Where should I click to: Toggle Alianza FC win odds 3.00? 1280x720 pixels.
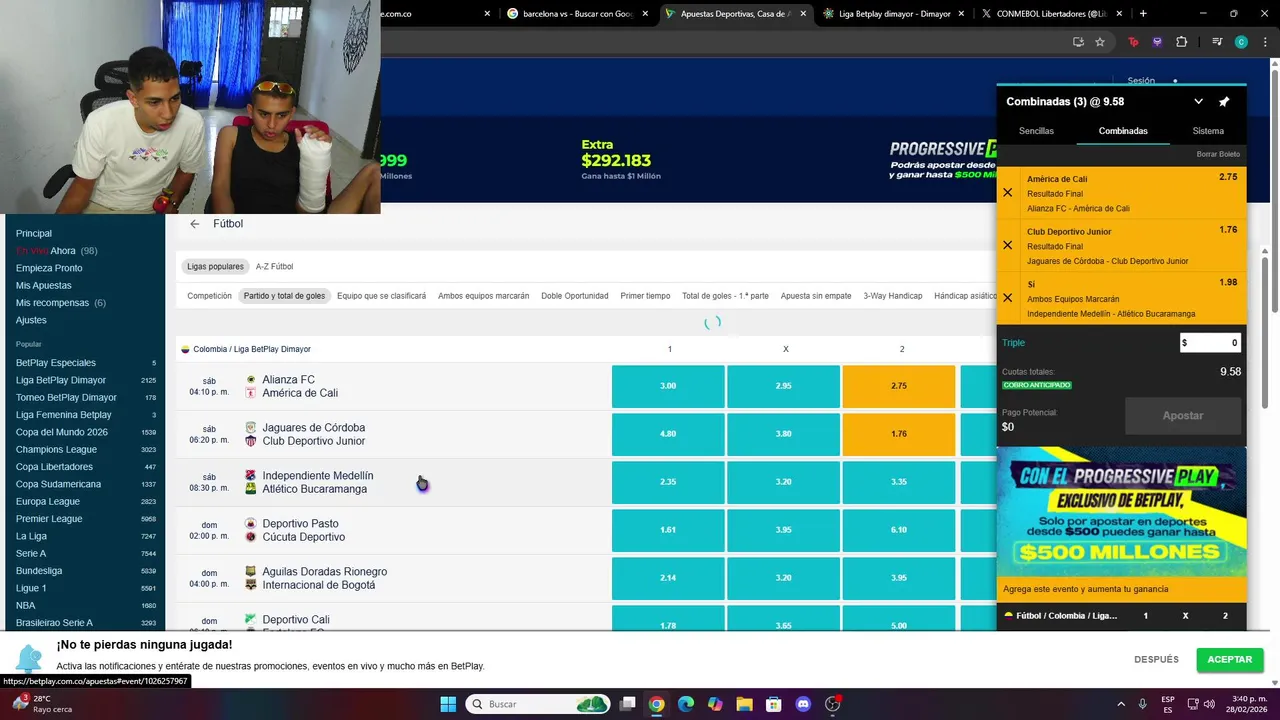click(x=668, y=386)
